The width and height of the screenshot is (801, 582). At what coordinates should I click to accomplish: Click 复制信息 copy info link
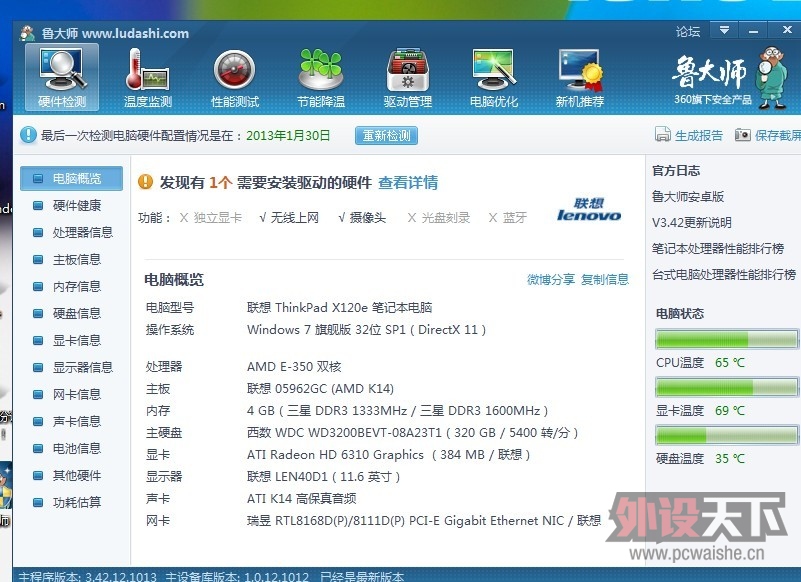[x=605, y=280]
